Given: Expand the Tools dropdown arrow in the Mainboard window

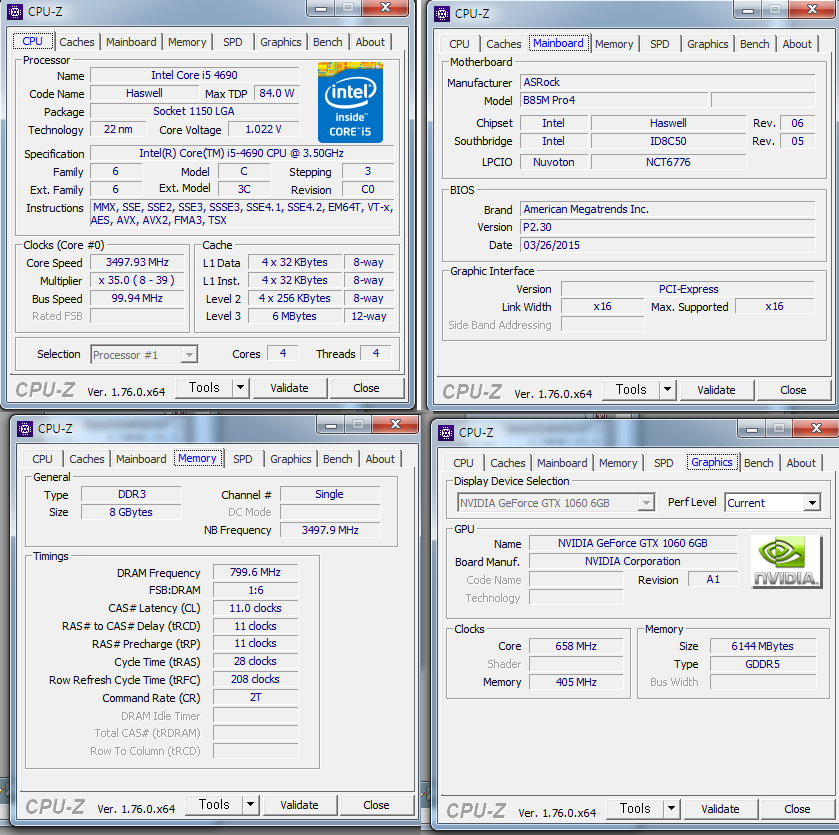Looking at the screenshot, I should pos(668,390).
